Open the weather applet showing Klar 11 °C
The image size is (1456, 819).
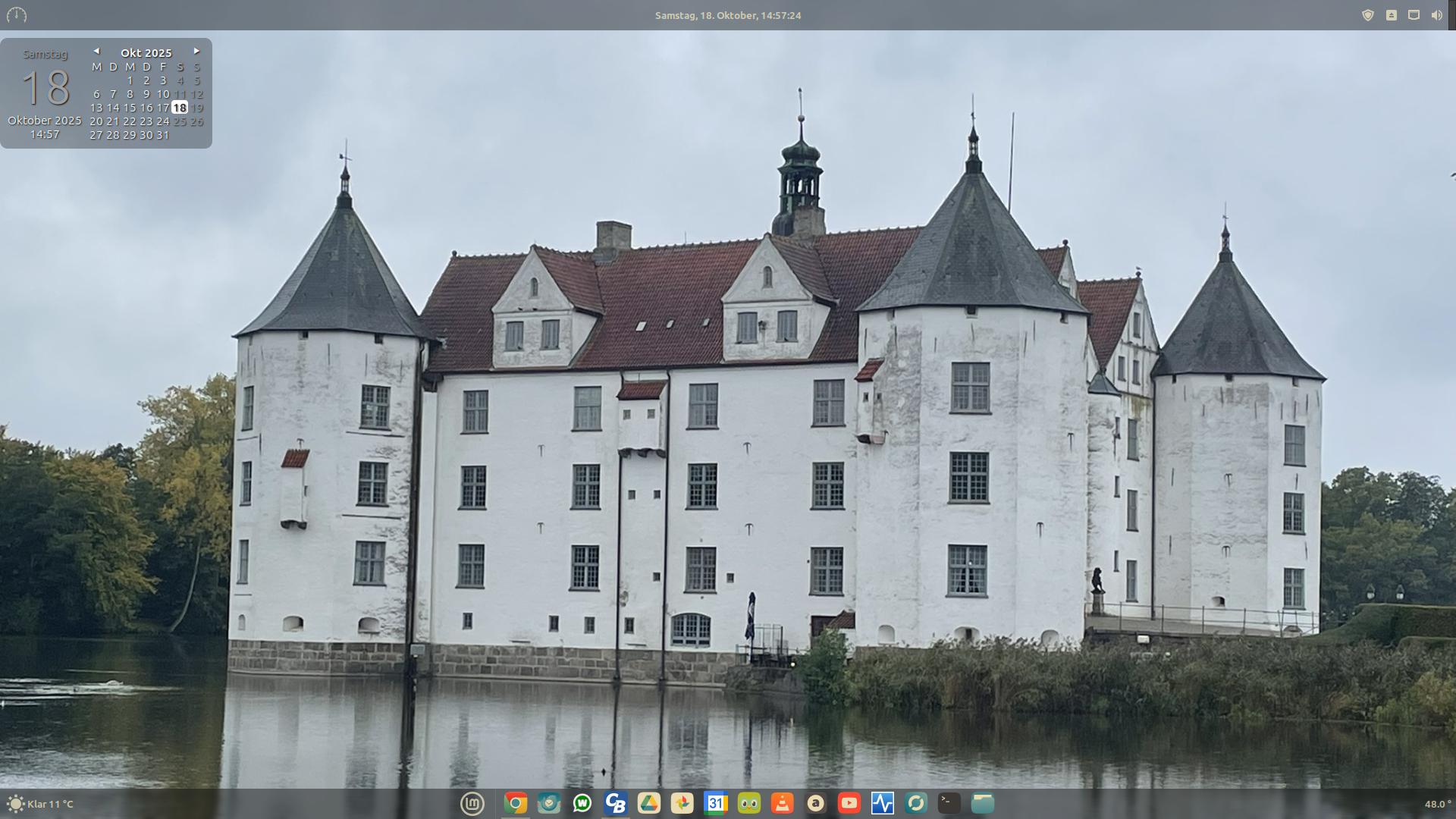click(42, 804)
